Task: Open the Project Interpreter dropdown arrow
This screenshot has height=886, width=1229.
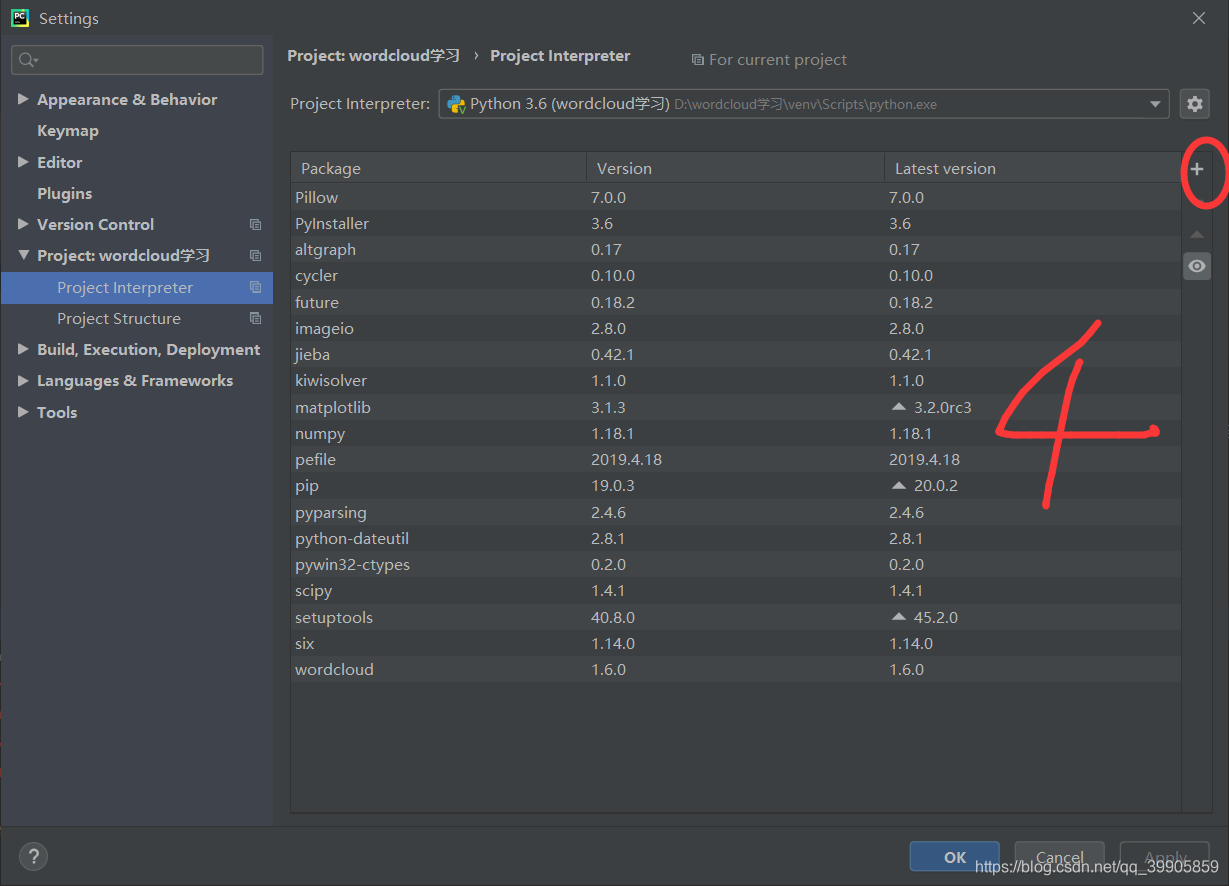Action: click(x=1156, y=104)
